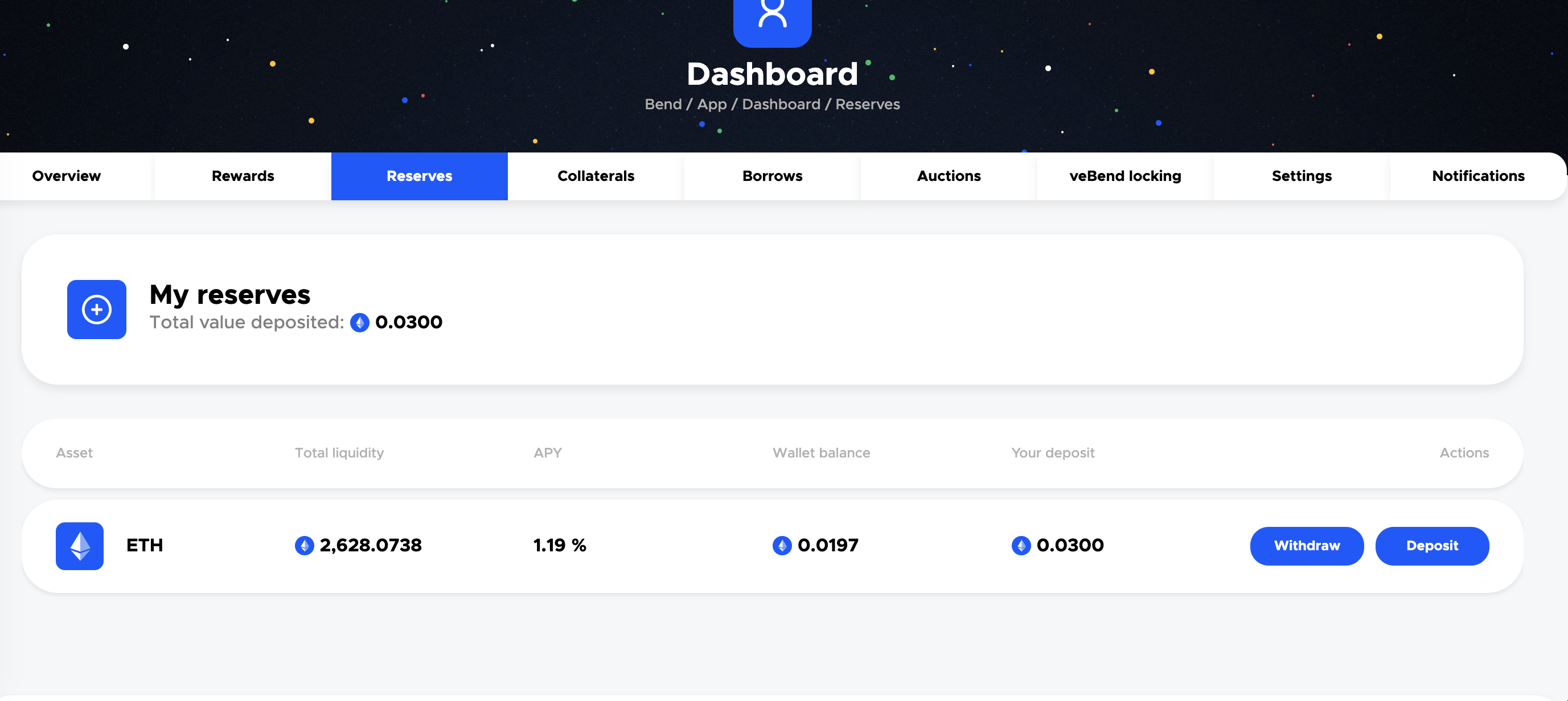Switch to the Notifications tab
Image resolution: width=1568 pixels, height=701 pixels.
1478,176
